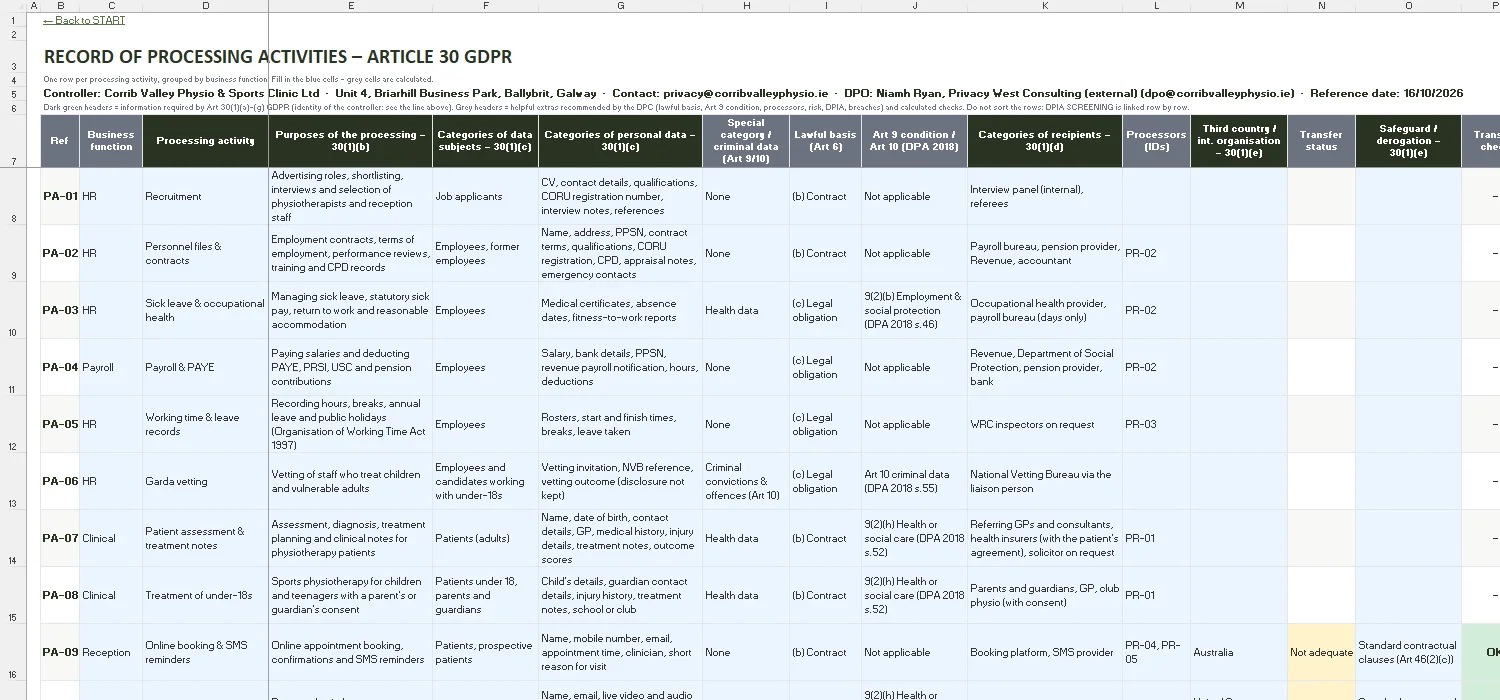Click the 'Garda vetting' activity cell

point(205,481)
